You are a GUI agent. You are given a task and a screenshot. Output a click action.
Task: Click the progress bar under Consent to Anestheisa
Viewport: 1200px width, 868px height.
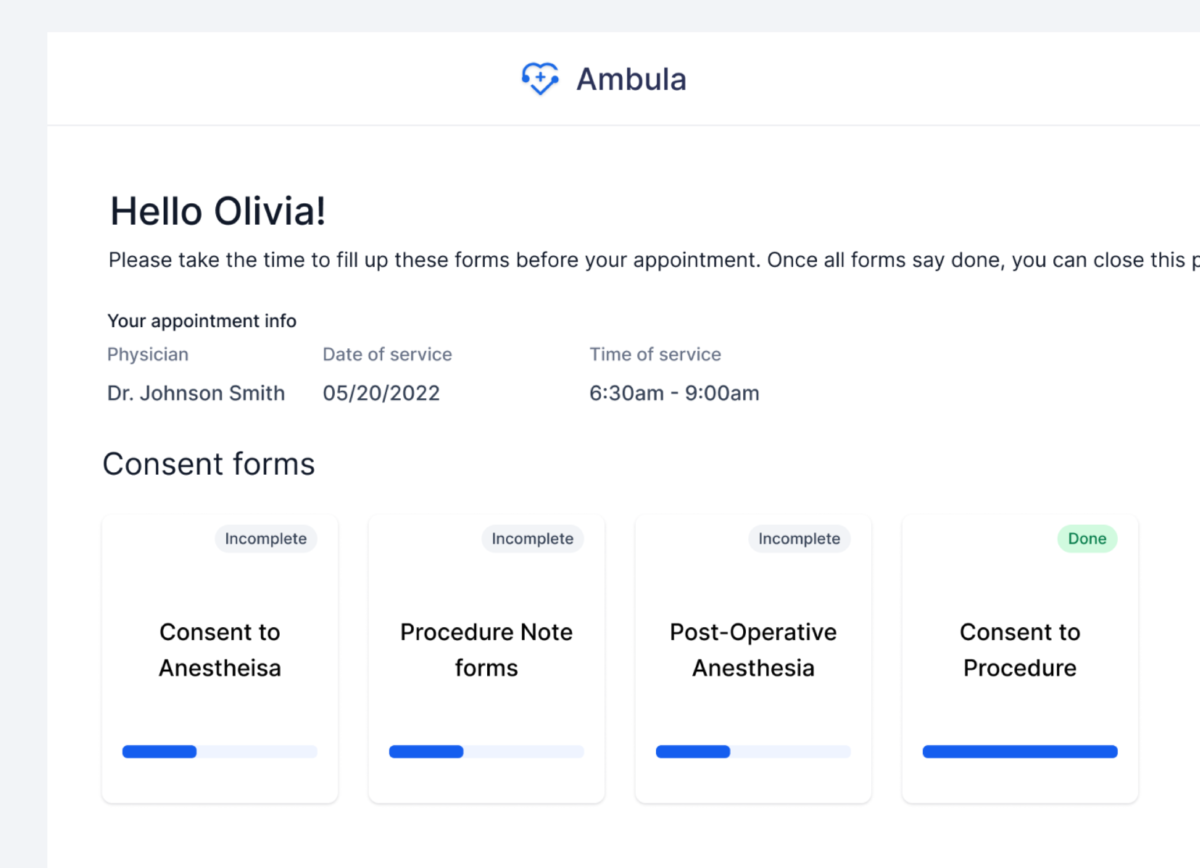tap(219, 751)
